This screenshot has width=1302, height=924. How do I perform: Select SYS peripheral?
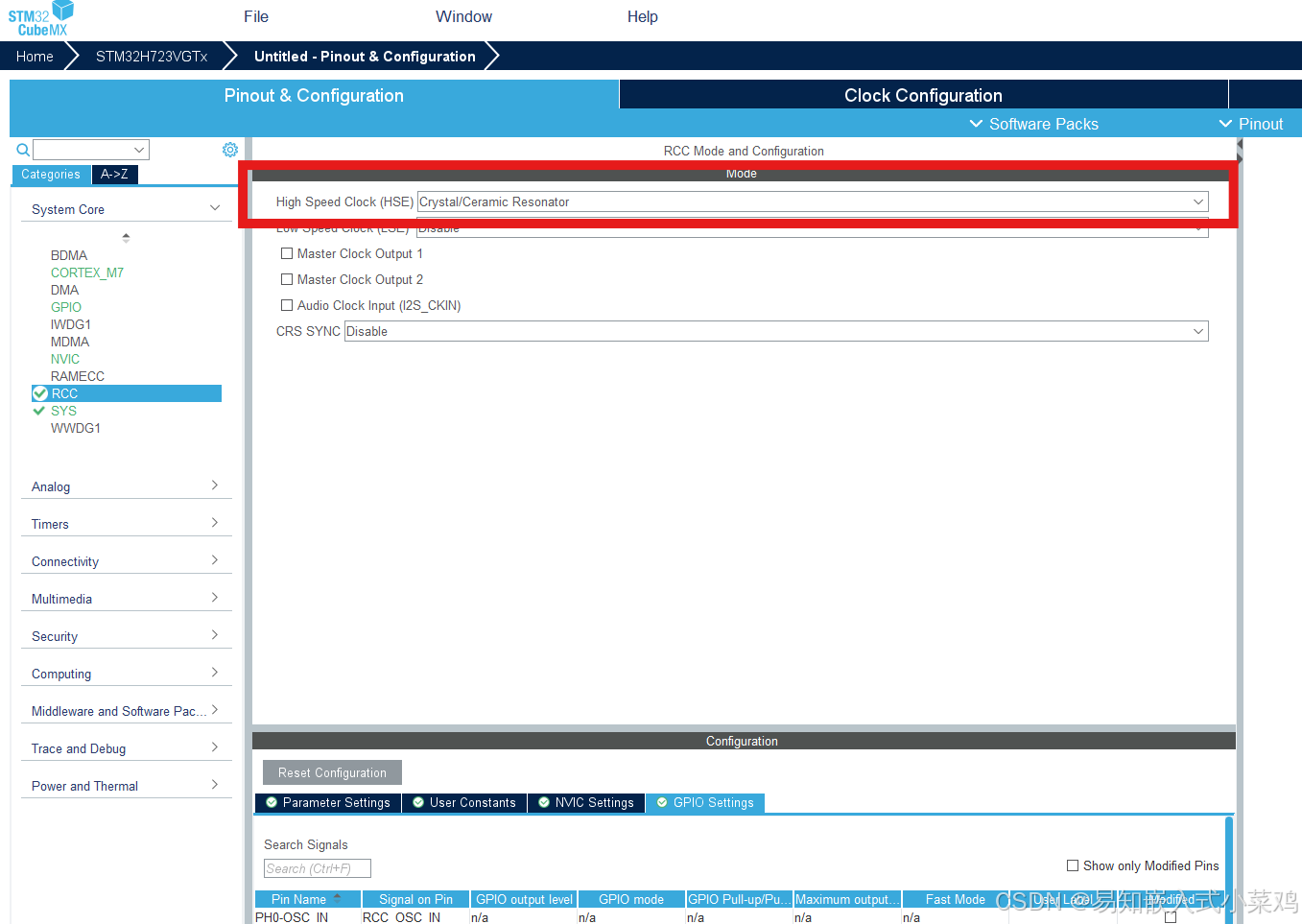[63, 411]
